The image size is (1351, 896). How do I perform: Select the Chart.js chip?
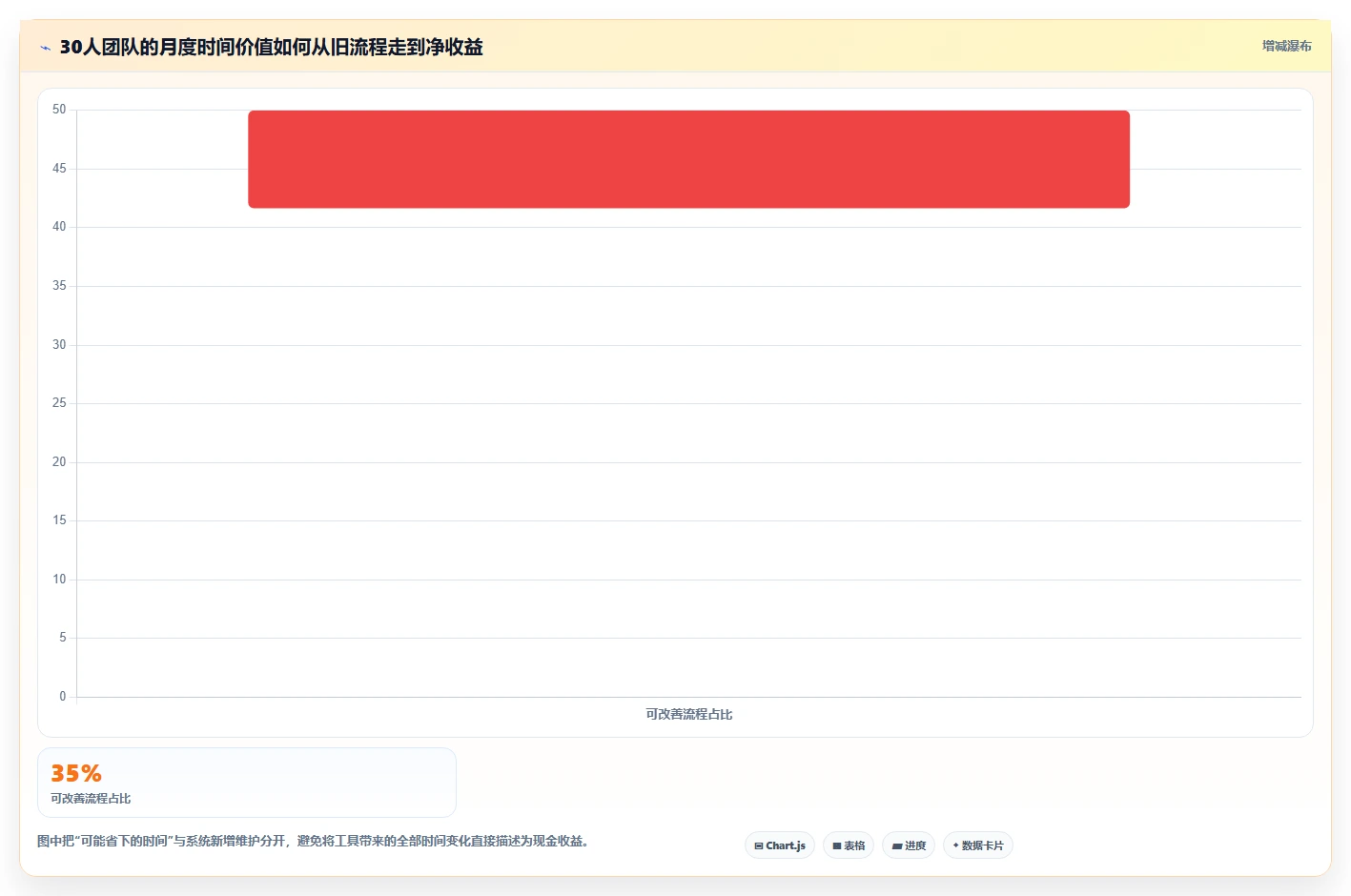coord(780,845)
